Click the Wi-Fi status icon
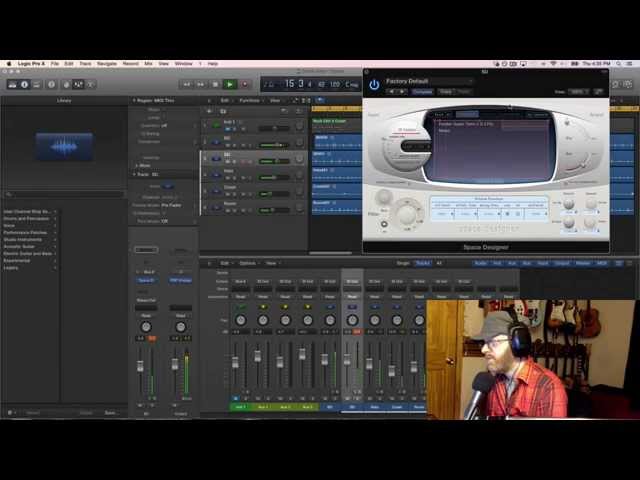 tap(554, 64)
